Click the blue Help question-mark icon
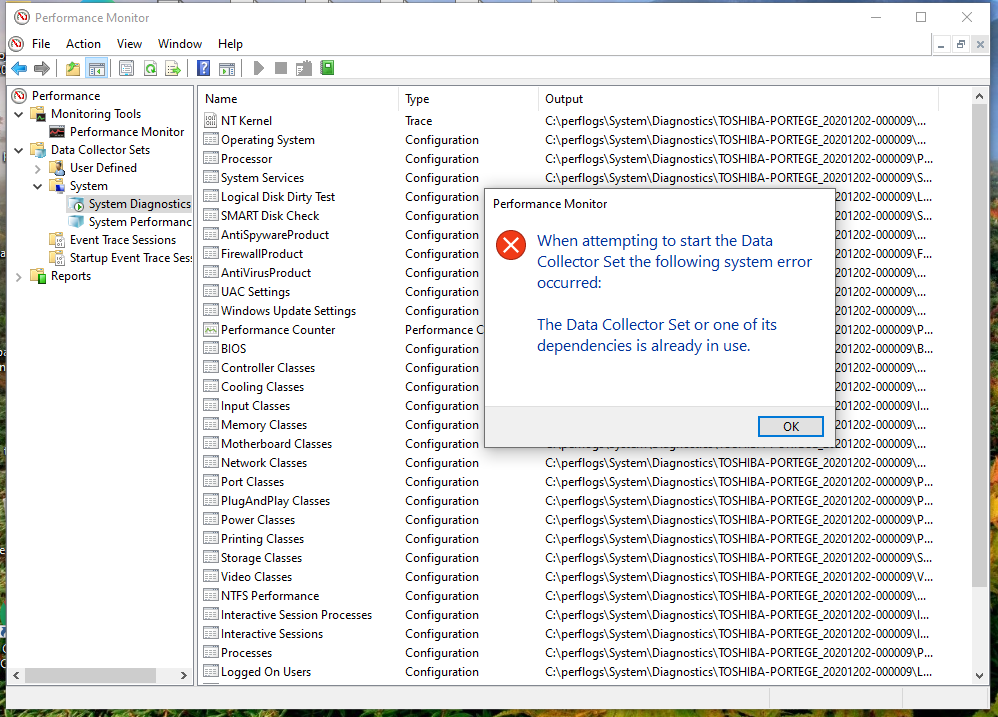 tap(203, 68)
